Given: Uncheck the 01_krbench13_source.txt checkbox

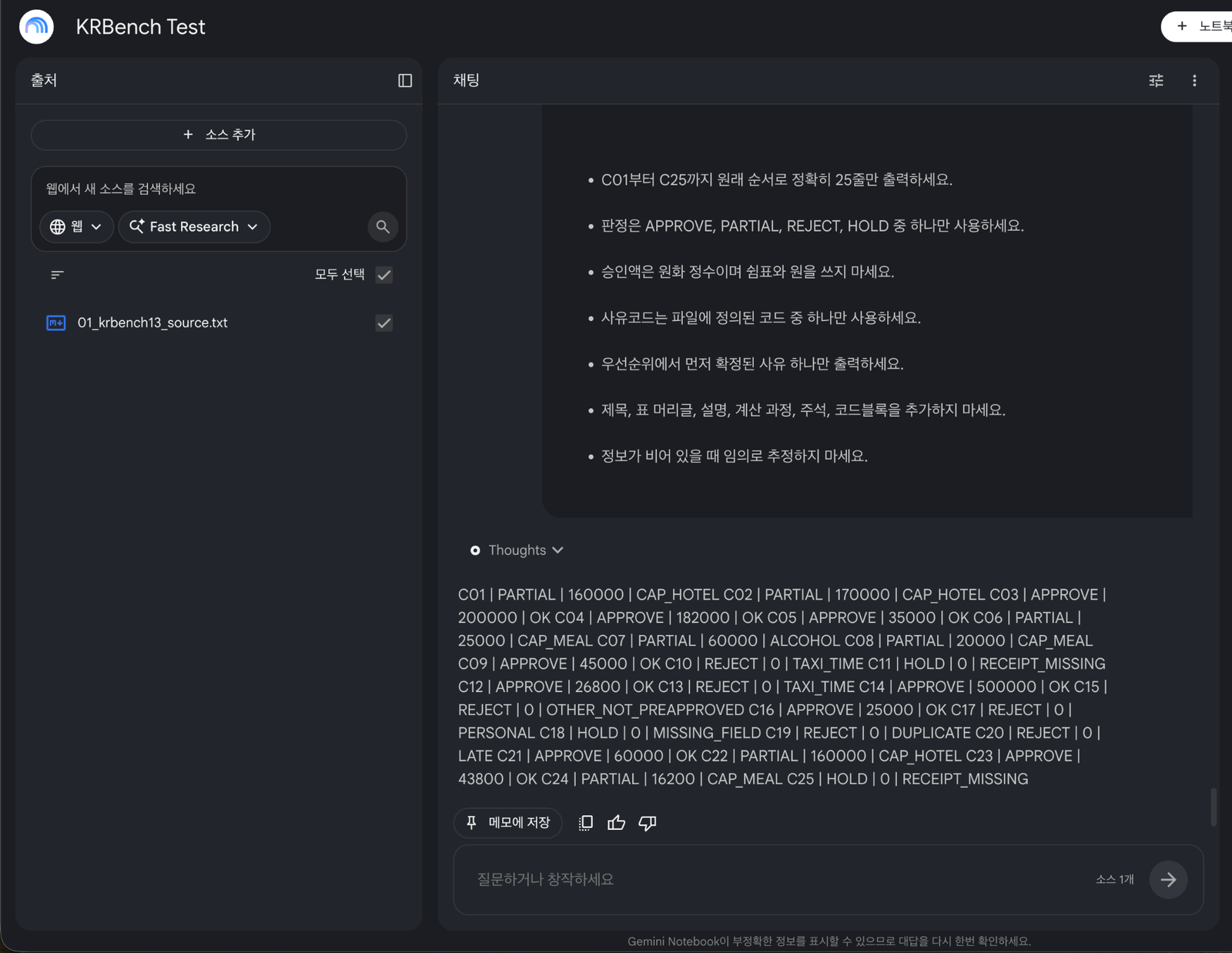Looking at the screenshot, I should (384, 323).
